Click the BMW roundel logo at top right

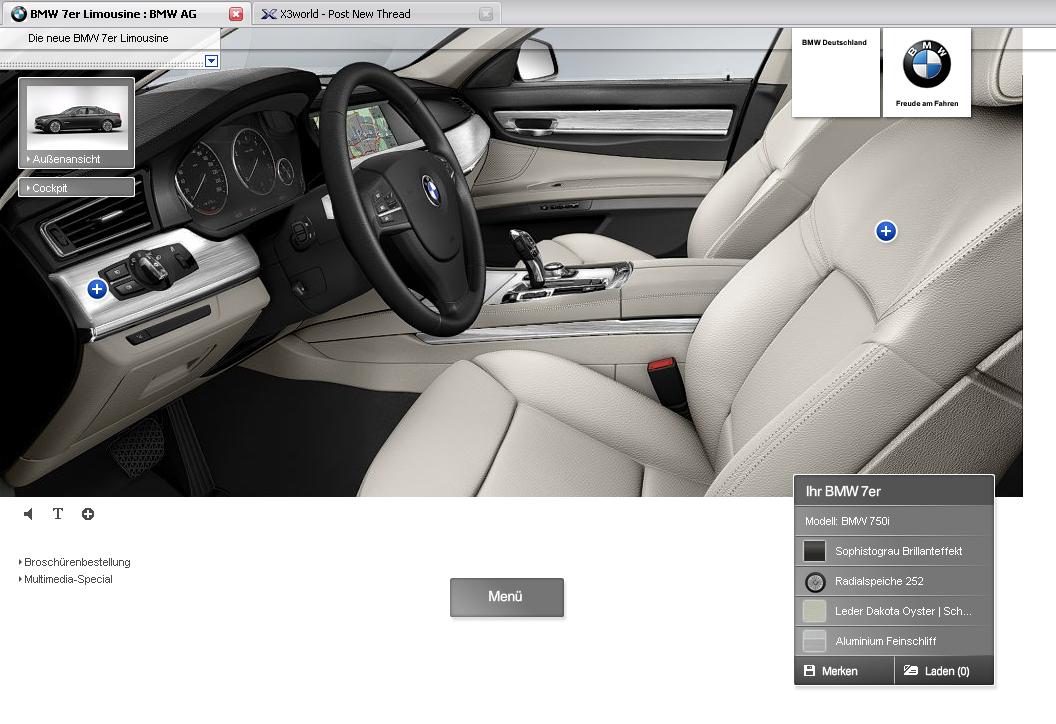coord(926,65)
